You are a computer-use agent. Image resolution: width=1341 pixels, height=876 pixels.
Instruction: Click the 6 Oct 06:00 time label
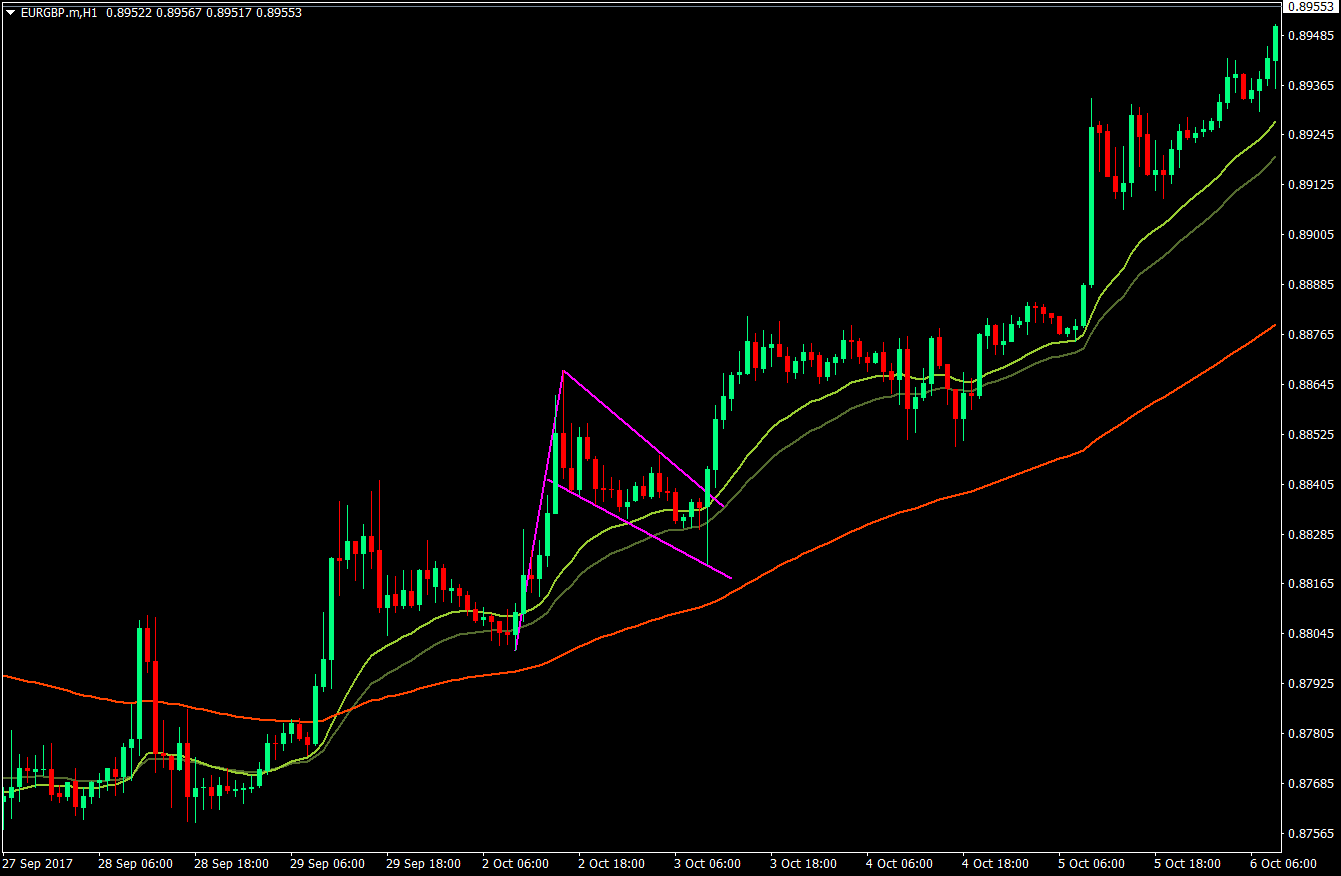(x=1283, y=864)
